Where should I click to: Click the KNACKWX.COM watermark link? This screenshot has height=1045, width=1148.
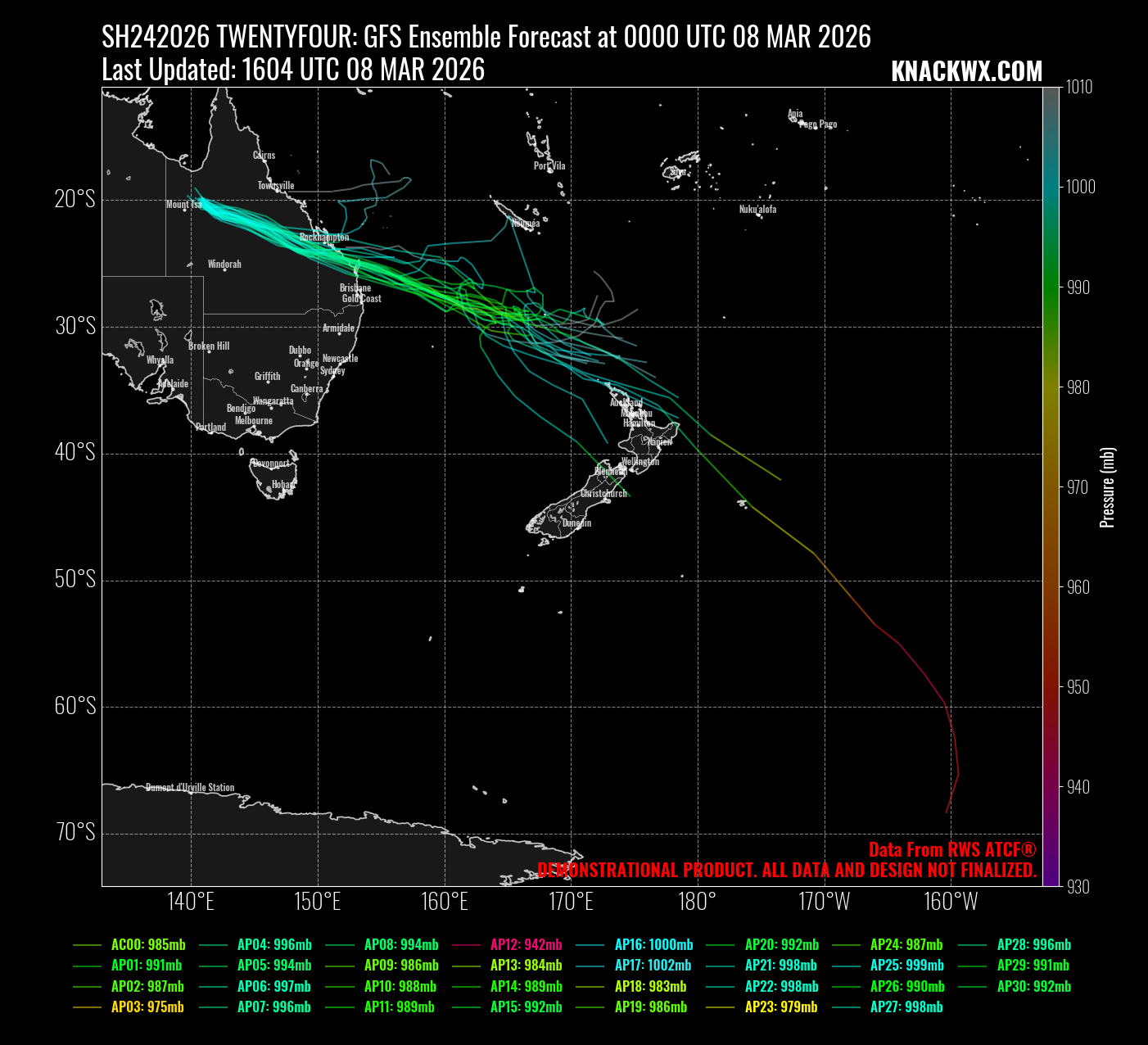[966, 72]
